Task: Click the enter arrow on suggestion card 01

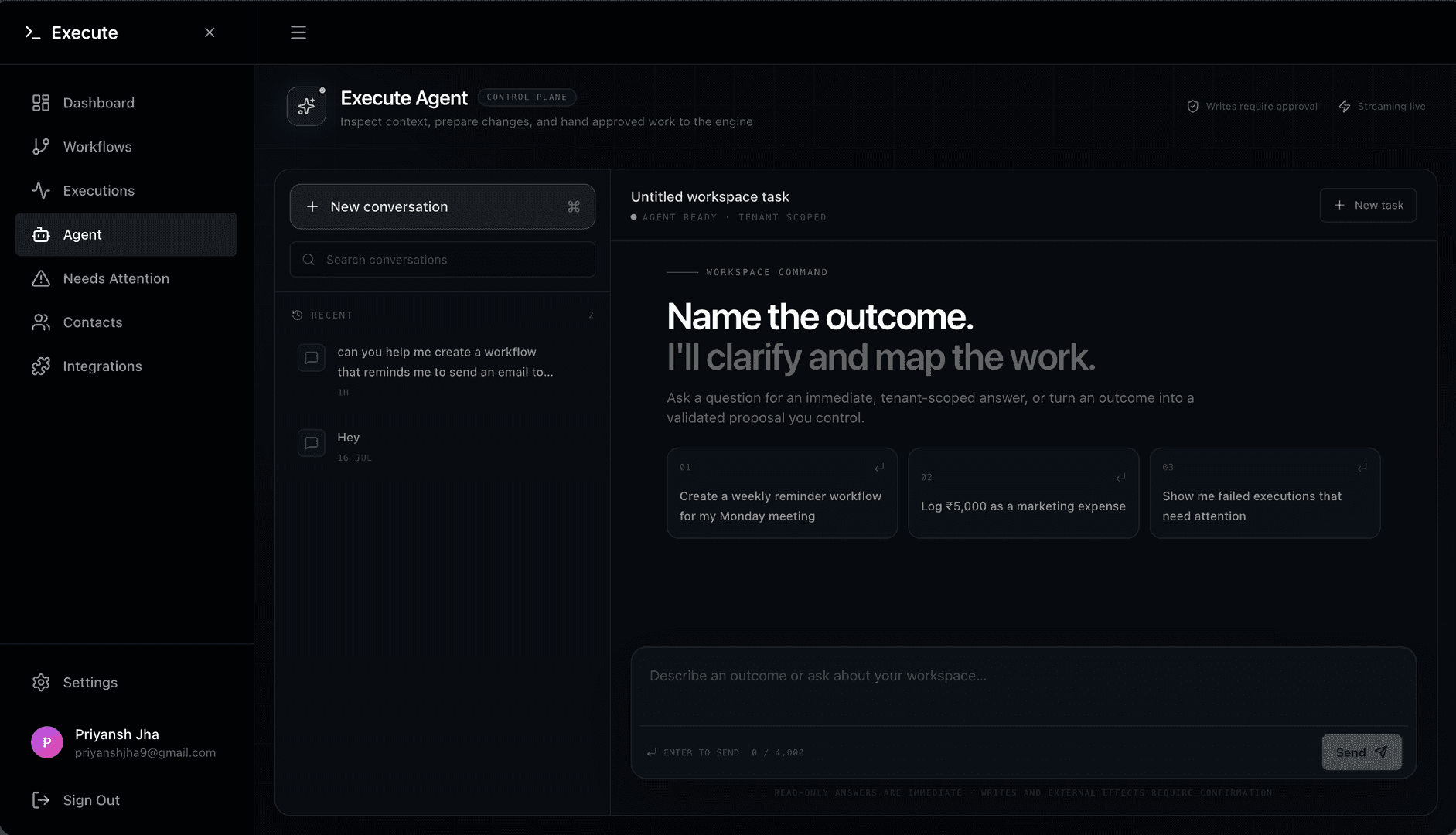Action: click(879, 468)
